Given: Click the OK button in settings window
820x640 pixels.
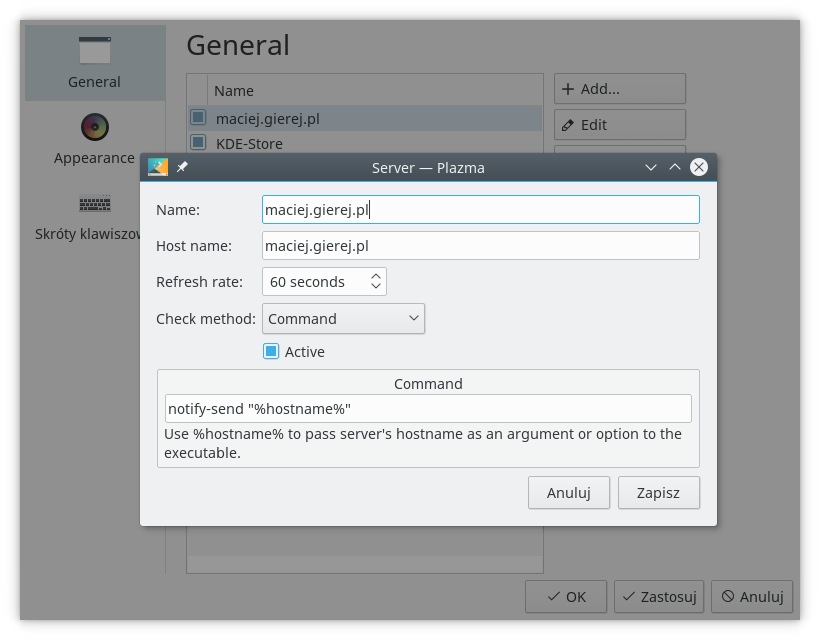Looking at the screenshot, I should click(566, 597).
